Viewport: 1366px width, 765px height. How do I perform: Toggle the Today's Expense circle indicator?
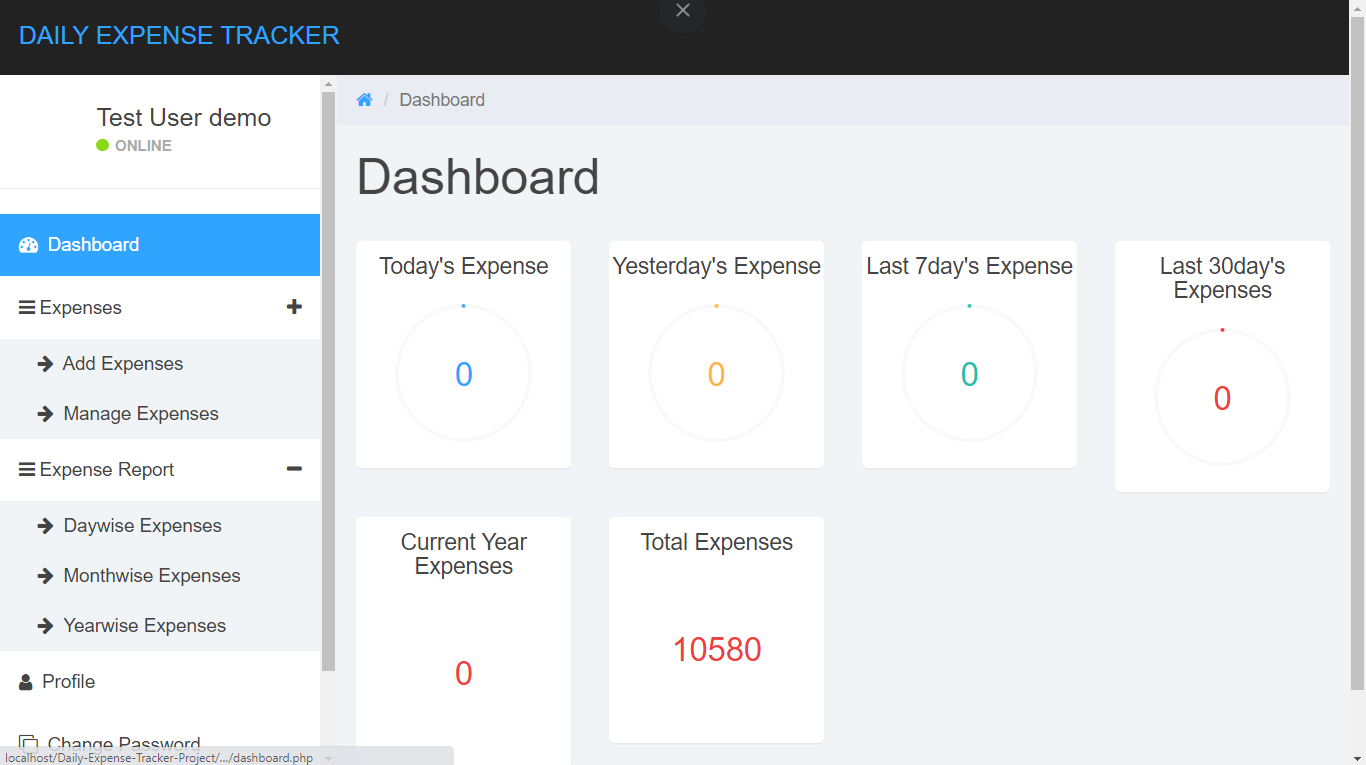(x=463, y=372)
